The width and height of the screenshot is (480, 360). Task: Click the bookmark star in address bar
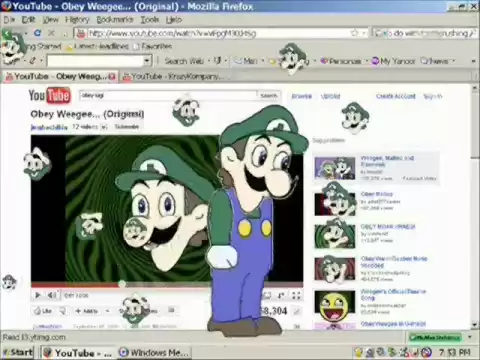click(354, 33)
